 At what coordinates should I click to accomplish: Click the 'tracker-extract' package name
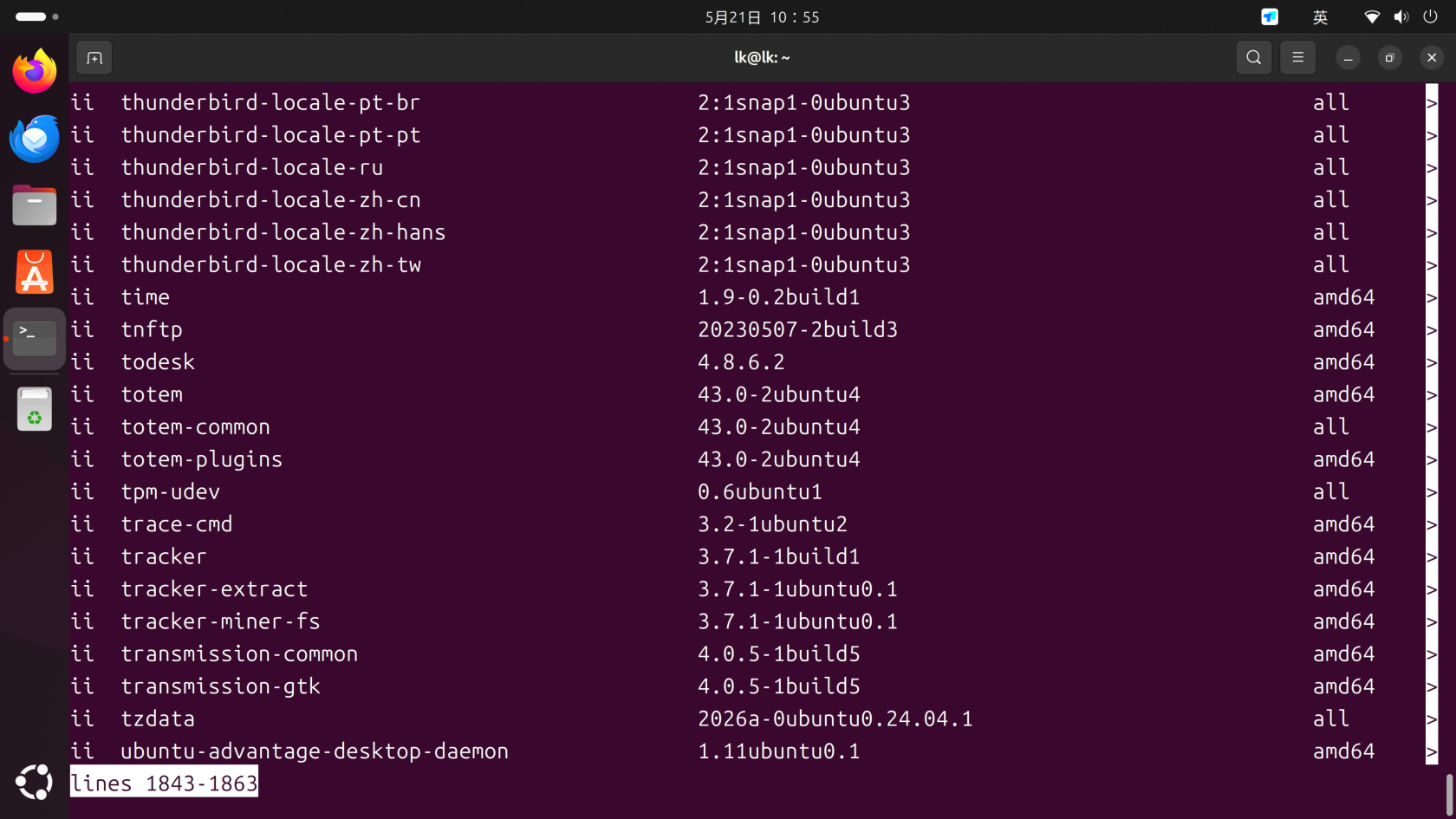click(214, 589)
